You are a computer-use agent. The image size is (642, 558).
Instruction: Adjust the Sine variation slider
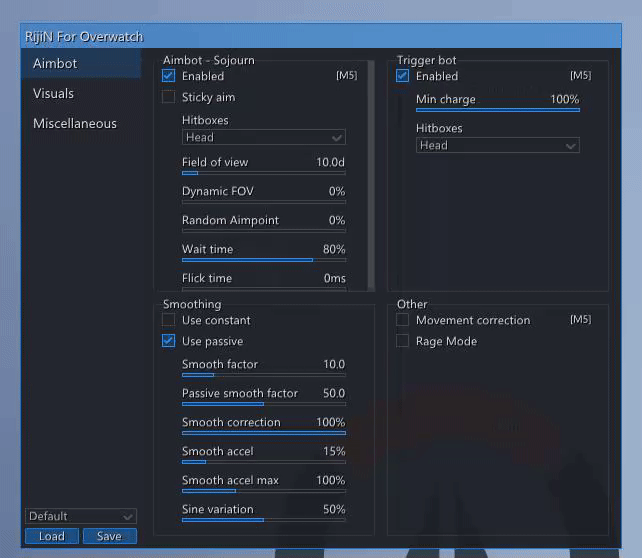coord(264,520)
